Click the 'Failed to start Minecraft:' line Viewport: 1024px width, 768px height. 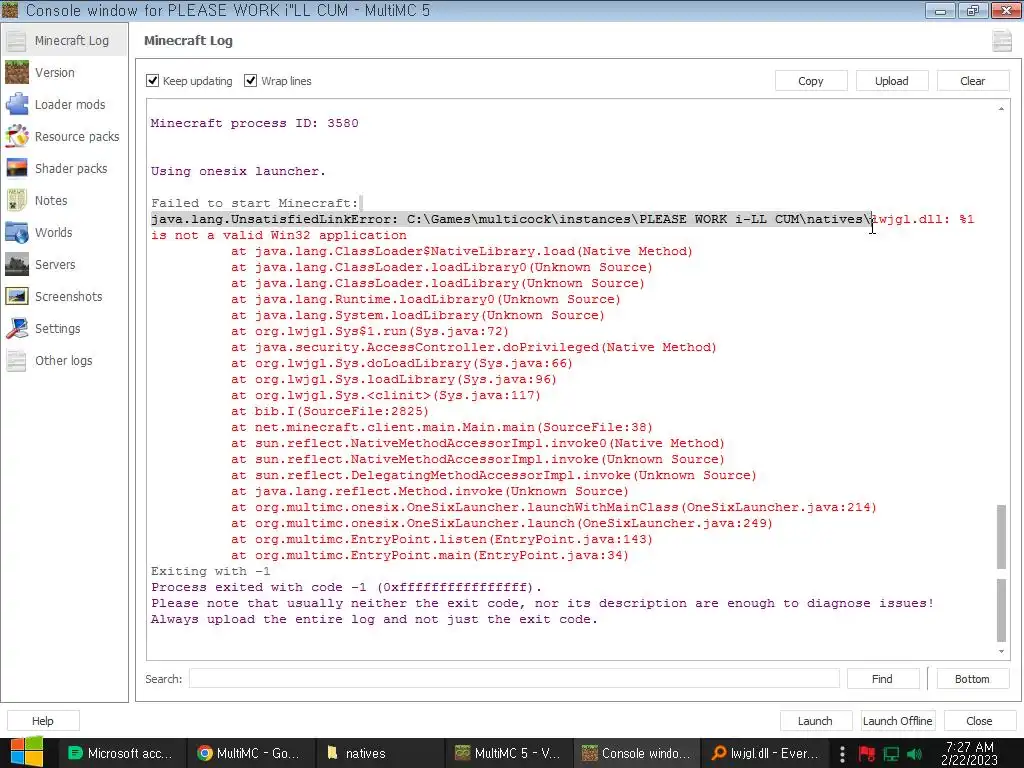click(x=255, y=203)
